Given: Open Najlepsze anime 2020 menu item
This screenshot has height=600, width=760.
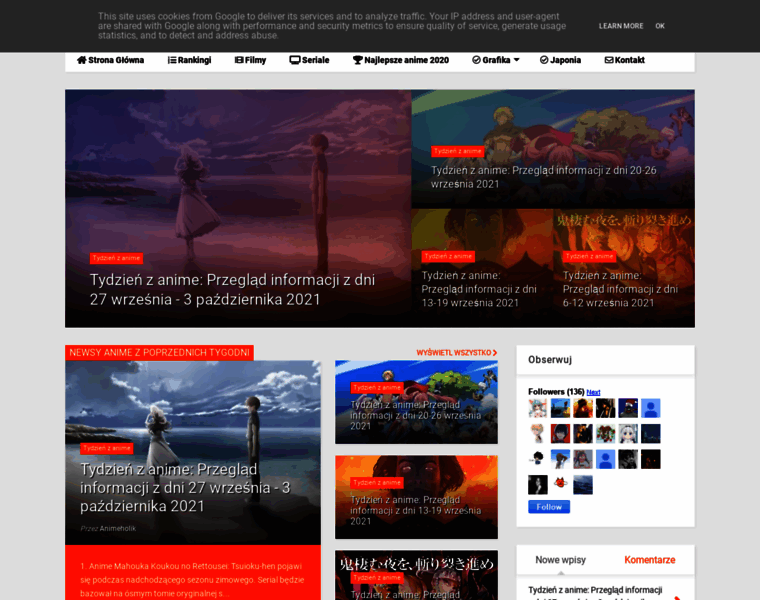Looking at the screenshot, I should tap(401, 60).
